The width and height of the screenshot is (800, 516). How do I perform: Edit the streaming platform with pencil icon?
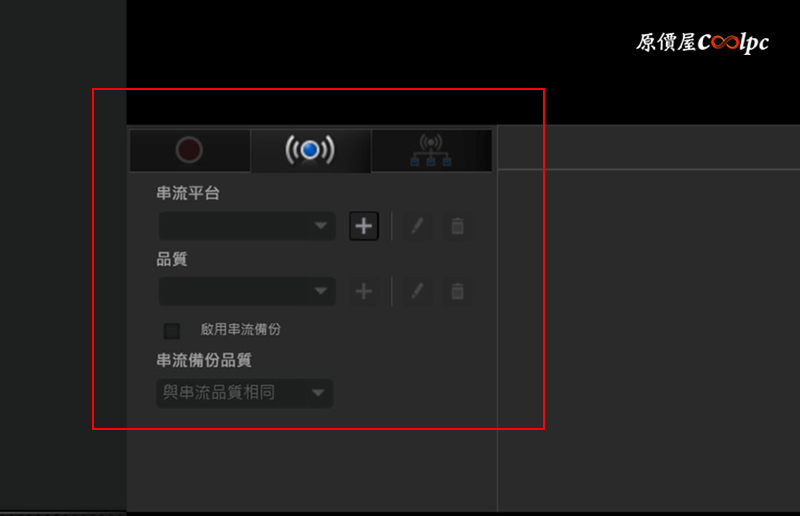417,226
